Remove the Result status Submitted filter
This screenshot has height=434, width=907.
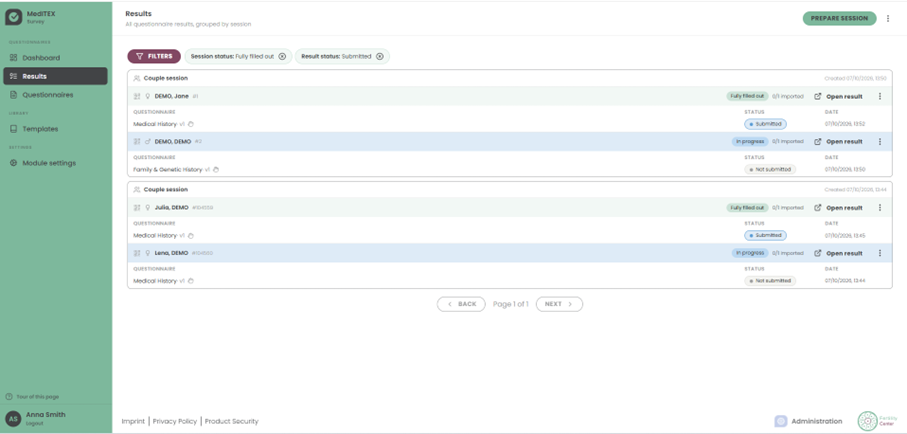[379, 57]
